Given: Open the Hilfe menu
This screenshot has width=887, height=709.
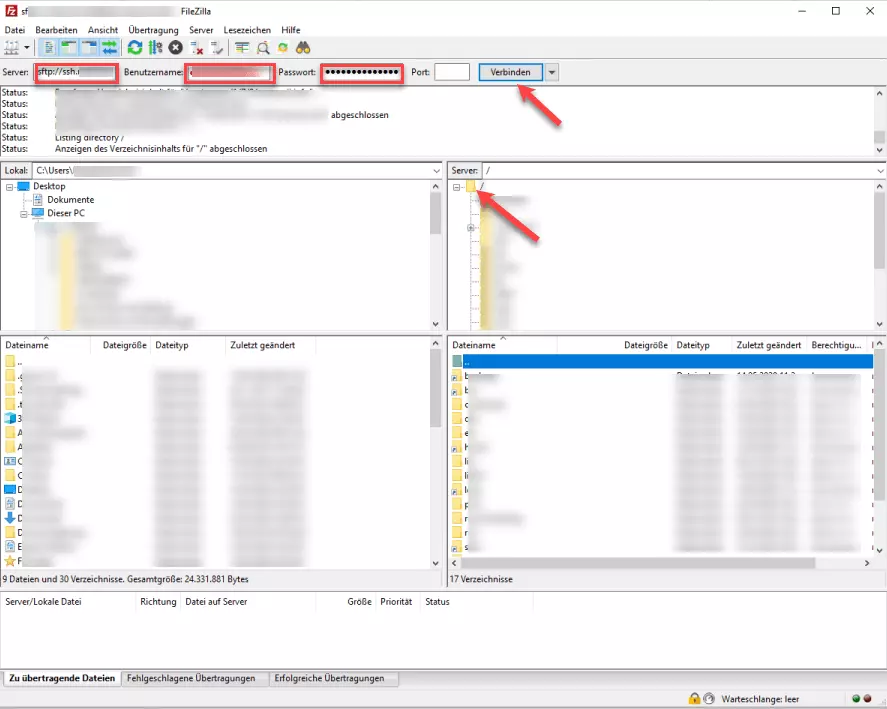Looking at the screenshot, I should click(x=291, y=30).
